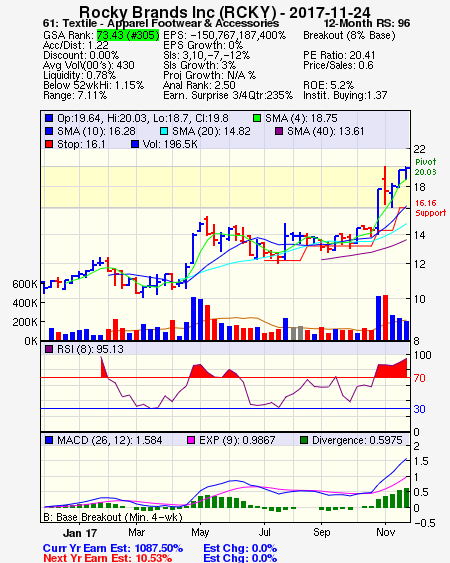Screen dimensions: 450x563
Task: Click the SMA (20): 14.82 legend text
Action: tap(211, 131)
